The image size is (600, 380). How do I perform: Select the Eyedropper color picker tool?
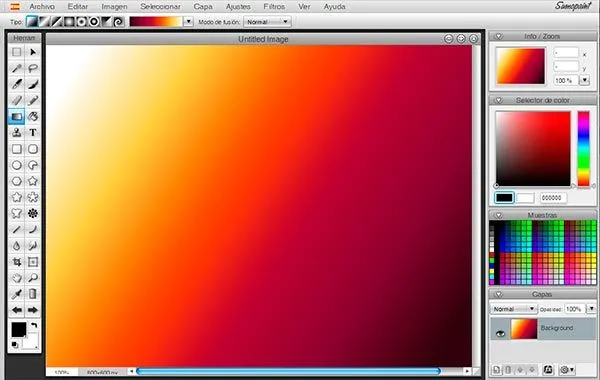click(16, 294)
